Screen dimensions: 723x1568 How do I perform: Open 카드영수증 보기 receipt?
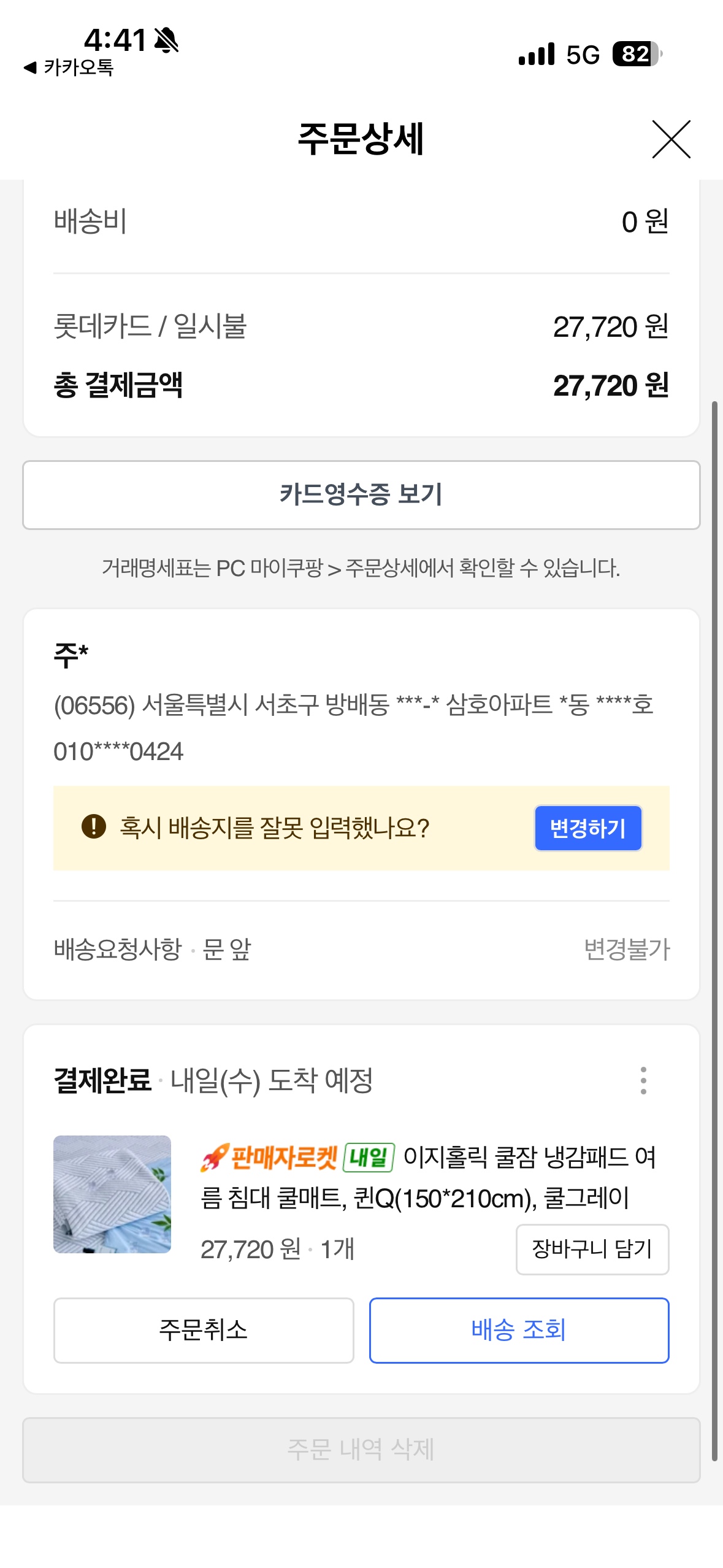coord(361,494)
